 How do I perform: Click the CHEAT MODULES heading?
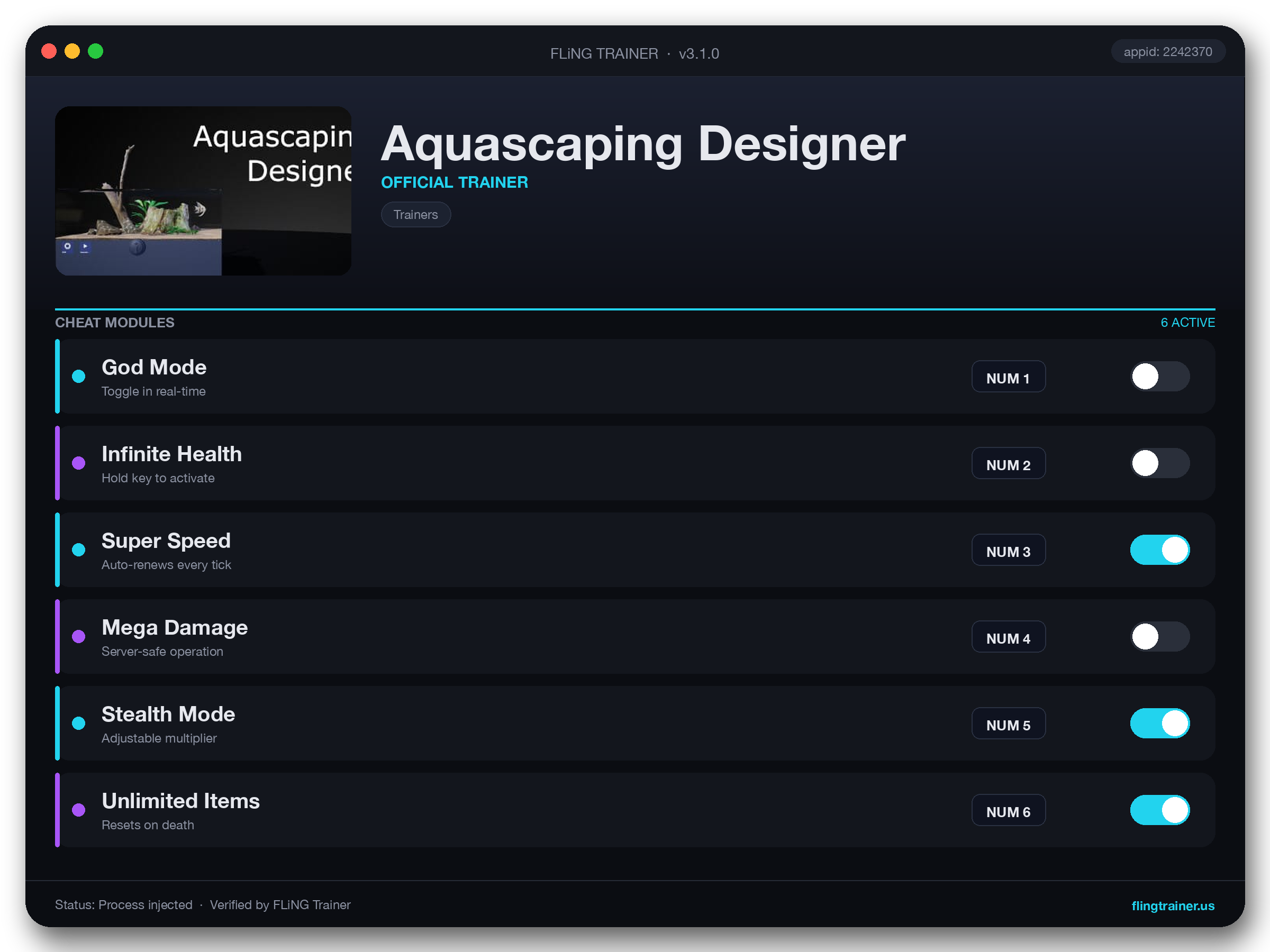tap(115, 323)
